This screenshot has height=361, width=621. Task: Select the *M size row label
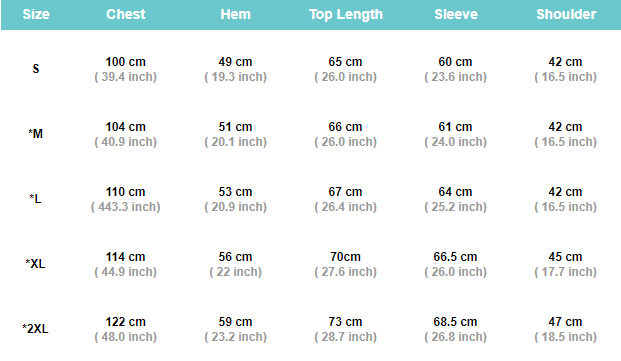click(x=36, y=134)
